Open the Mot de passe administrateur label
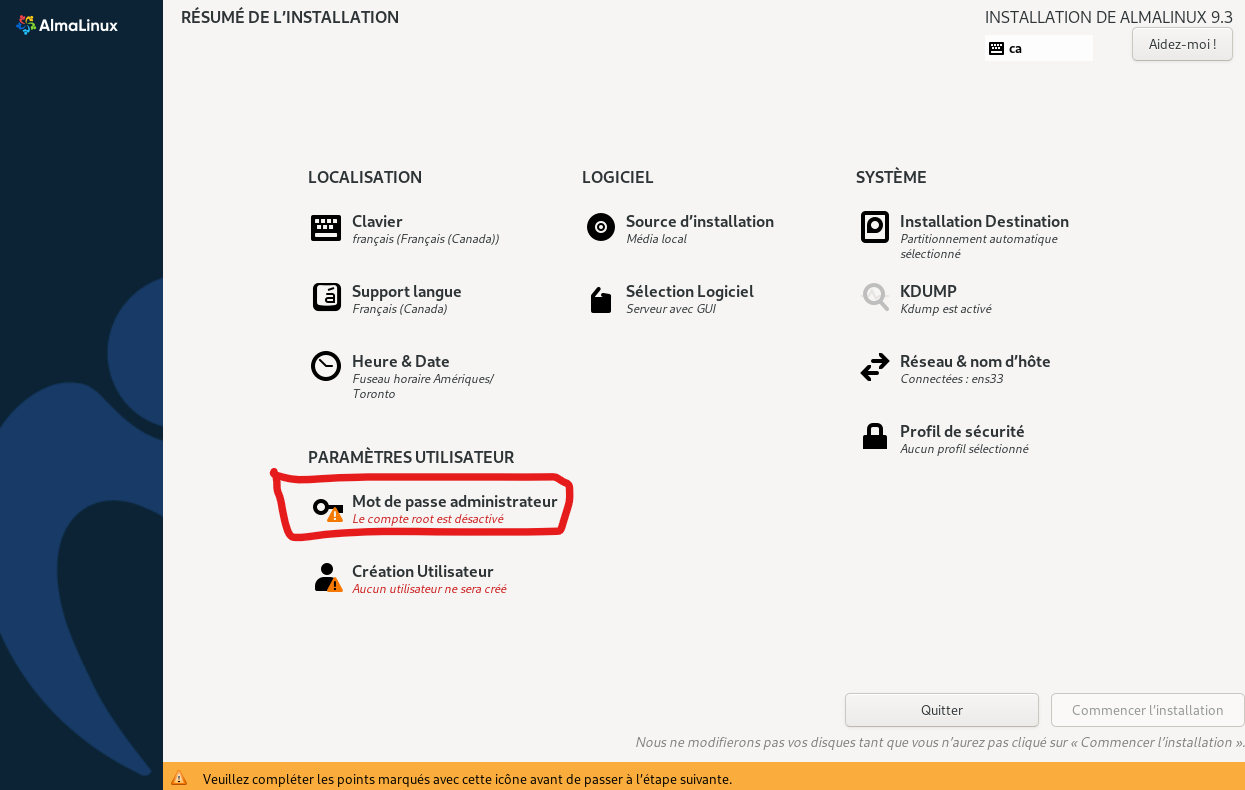This screenshot has width=1245, height=790. tap(454, 501)
